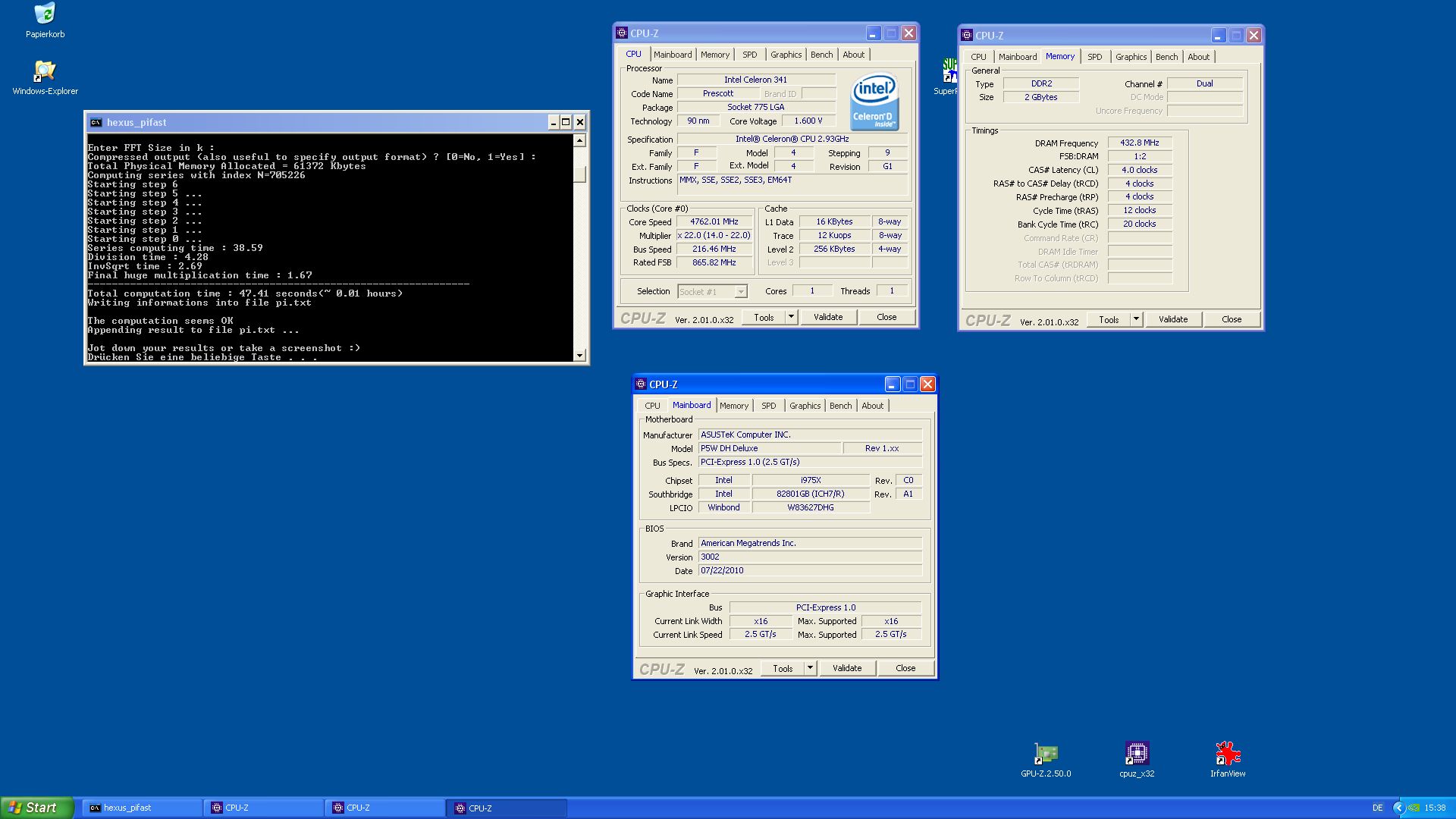Click Close button in Mainboard window

tap(905, 668)
